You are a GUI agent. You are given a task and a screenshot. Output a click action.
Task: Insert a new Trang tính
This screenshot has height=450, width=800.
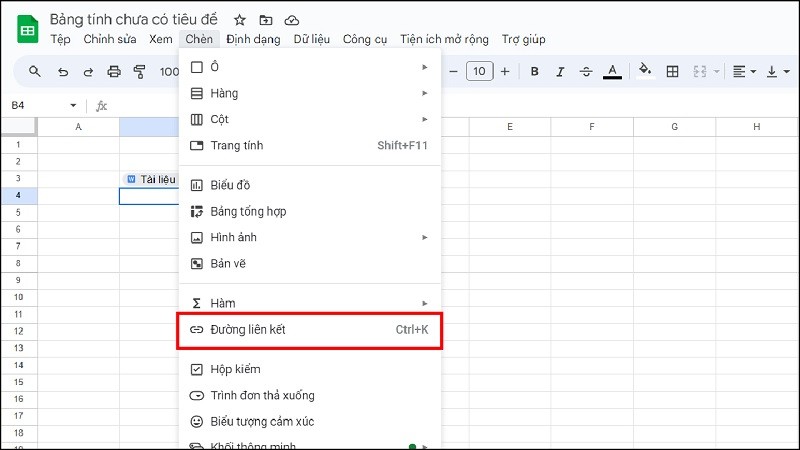pyautogui.click(x=310, y=145)
